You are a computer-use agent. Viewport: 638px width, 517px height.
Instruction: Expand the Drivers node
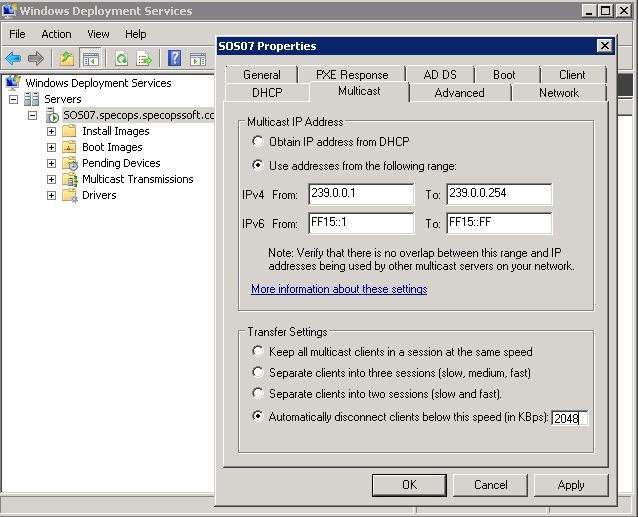51,196
